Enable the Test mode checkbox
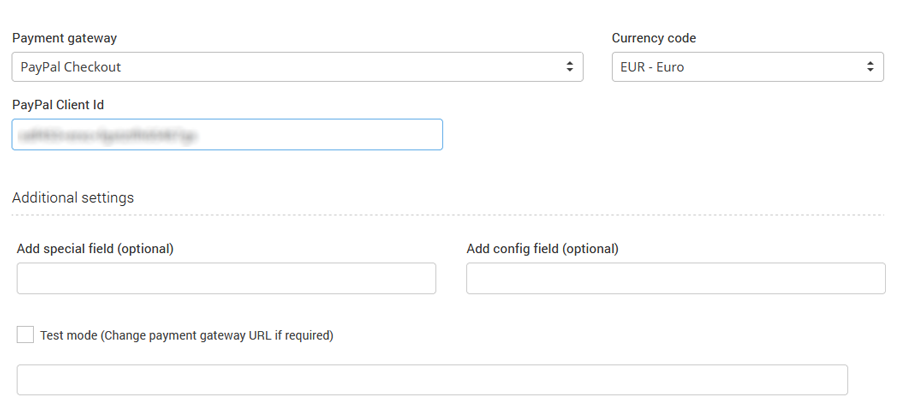 point(25,335)
